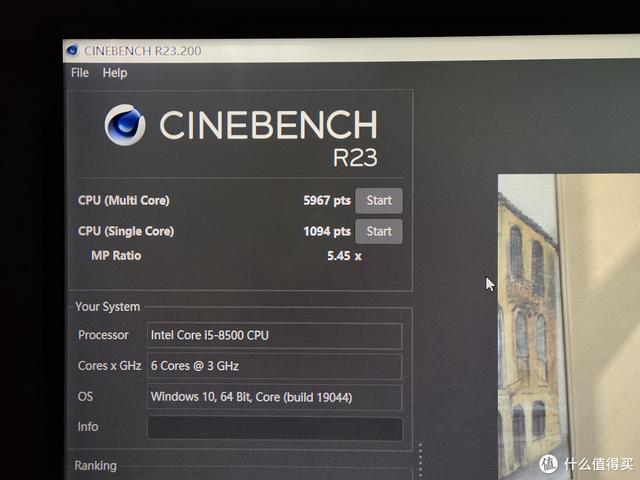Click the Cinebench icon in title bar
Screen dimensions: 640x480
[73, 50]
